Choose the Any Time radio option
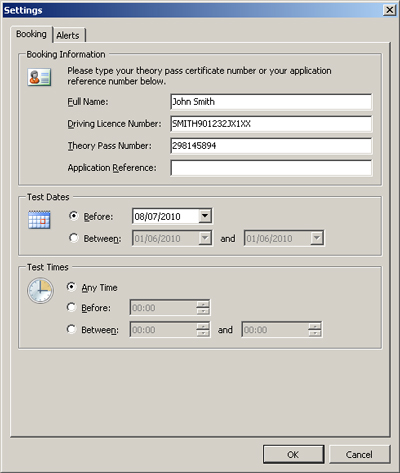Image resolution: width=400 pixels, height=473 pixels. coord(71,287)
